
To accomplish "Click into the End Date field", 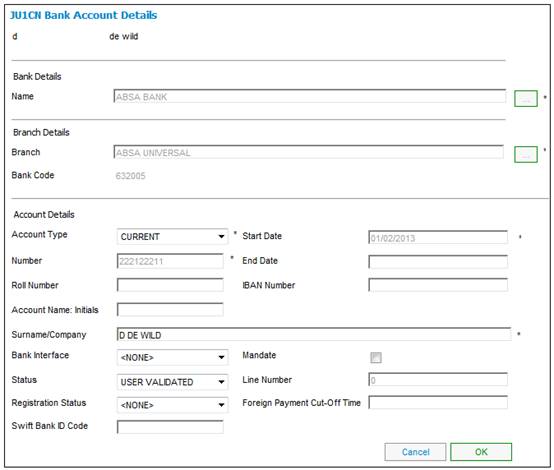I will click(438, 262).
